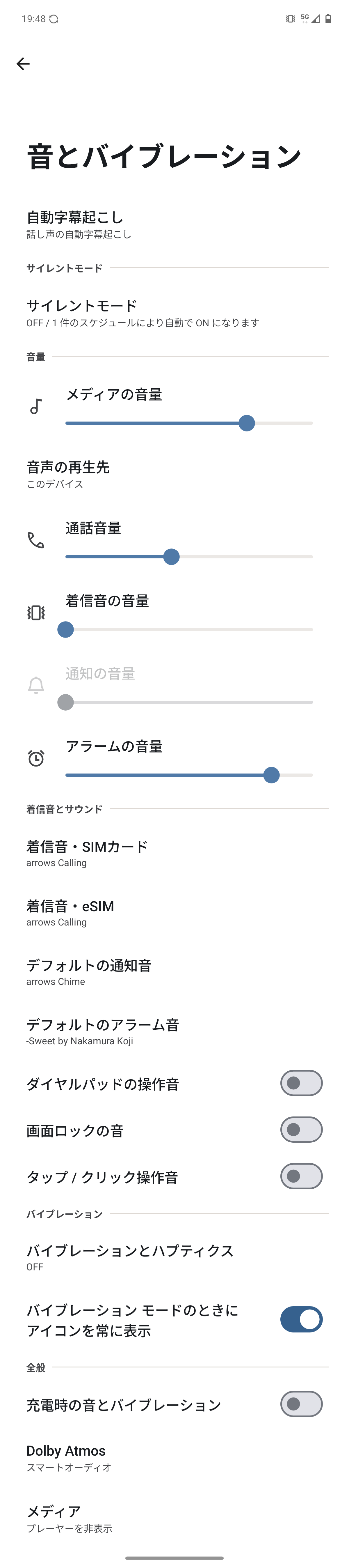This screenshot has height=1568, width=349.
Task: Tap the battery icon in status bar
Action: point(328,19)
